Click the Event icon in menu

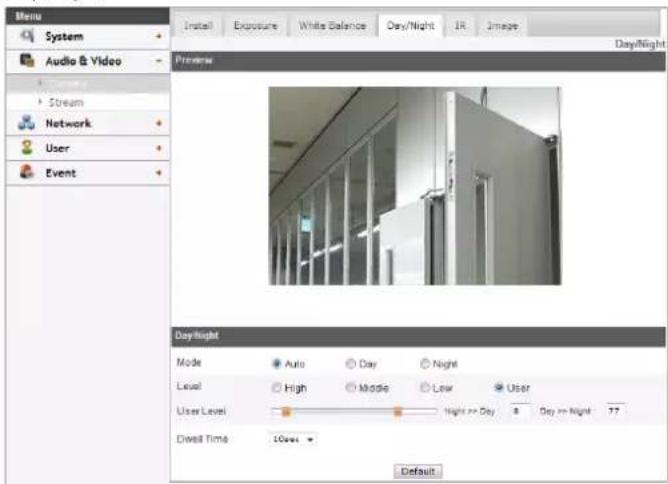coord(27,172)
